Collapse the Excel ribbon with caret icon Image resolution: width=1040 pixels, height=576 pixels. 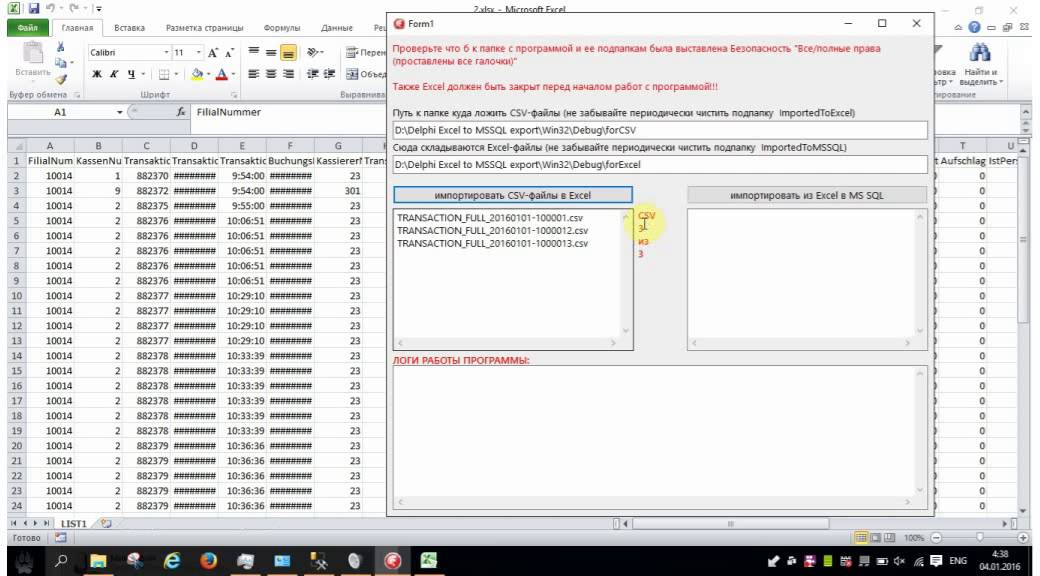958,28
